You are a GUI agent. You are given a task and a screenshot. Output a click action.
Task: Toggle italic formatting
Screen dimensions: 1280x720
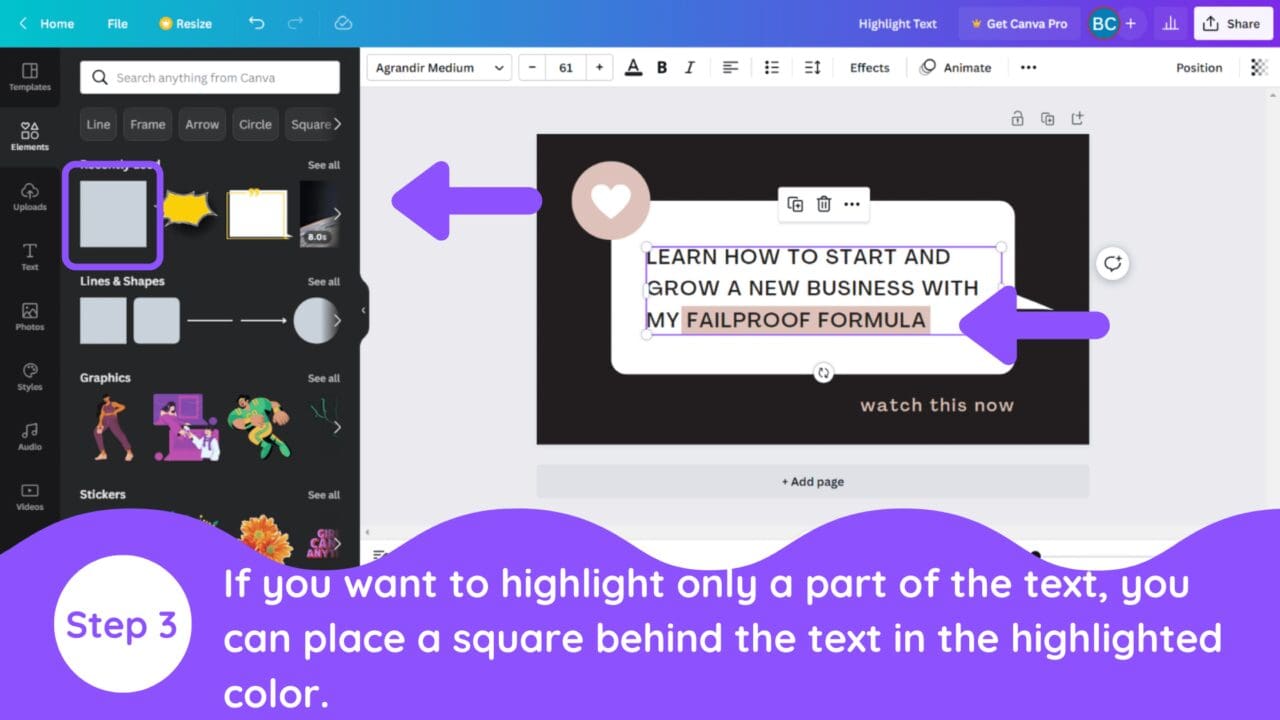tap(689, 67)
